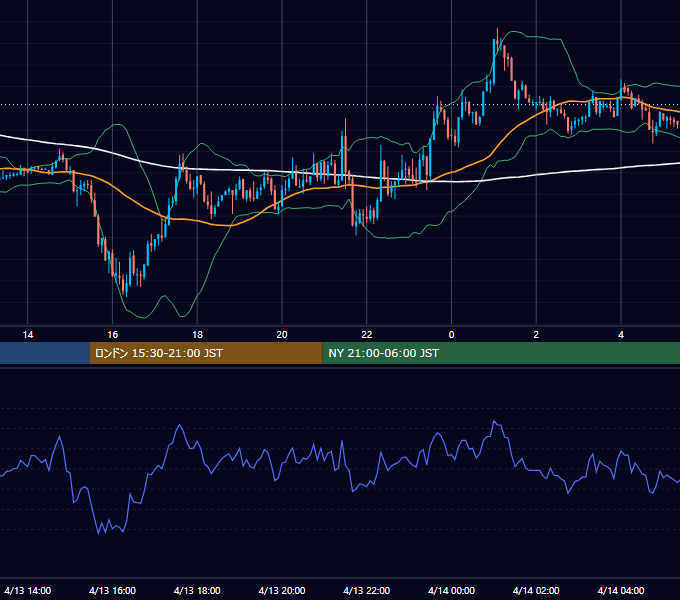Click the 0 hour label on price chart
The image size is (680, 600).
click(x=451, y=335)
